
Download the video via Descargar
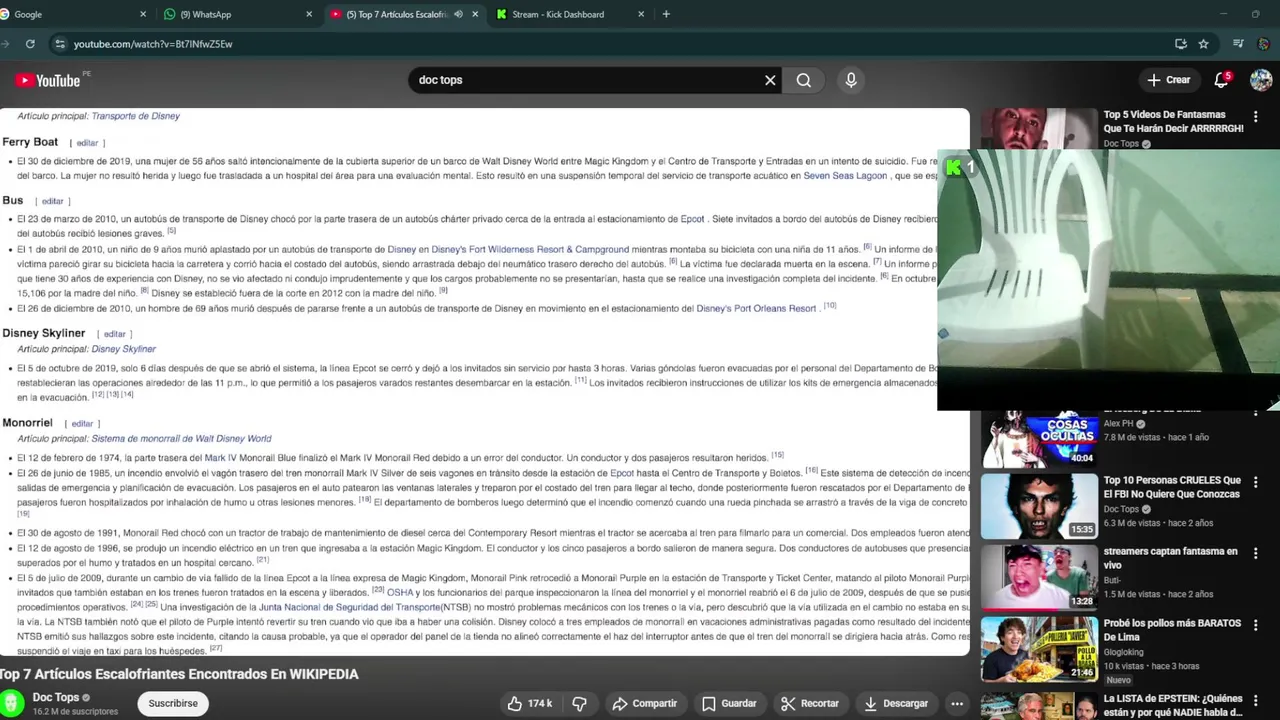pyautogui.click(x=896, y=703)
